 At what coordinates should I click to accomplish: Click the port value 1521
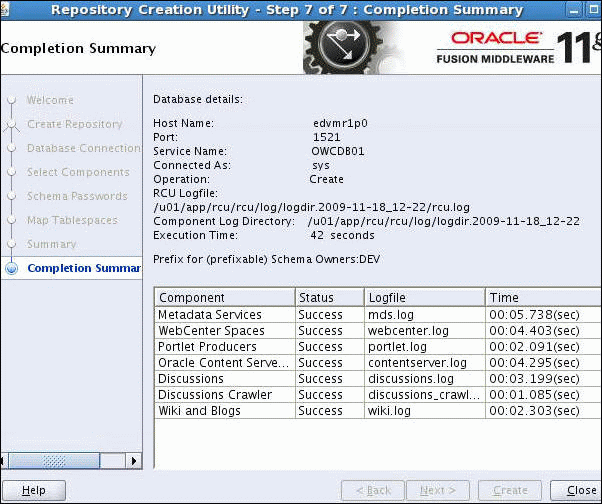(x=327, y=137)
